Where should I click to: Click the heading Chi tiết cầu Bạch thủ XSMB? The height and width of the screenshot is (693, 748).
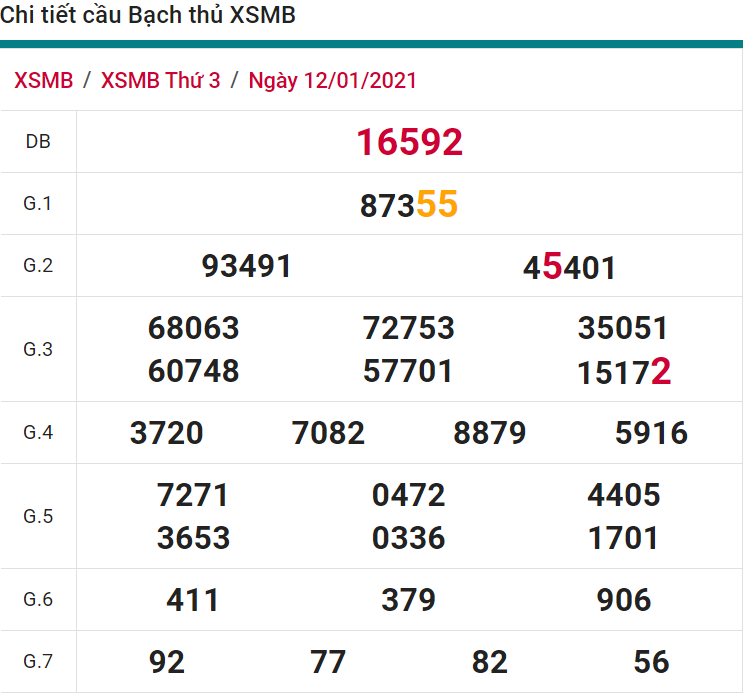pyautogui.click(x=149, y=17)
